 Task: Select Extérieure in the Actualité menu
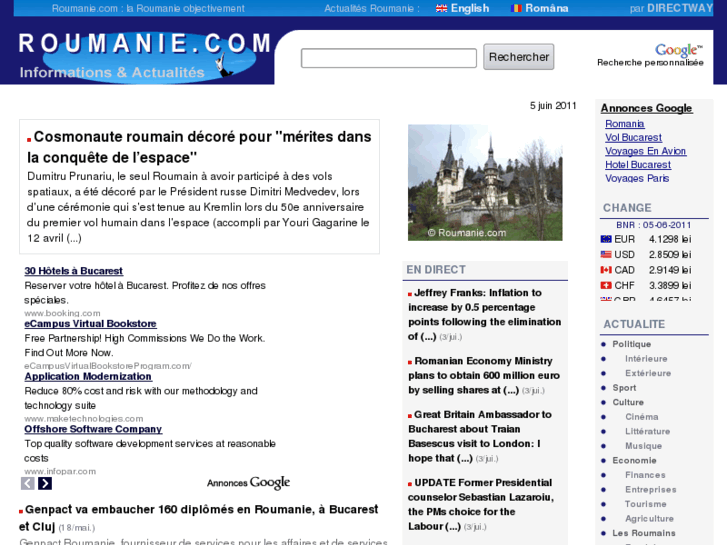648,373
